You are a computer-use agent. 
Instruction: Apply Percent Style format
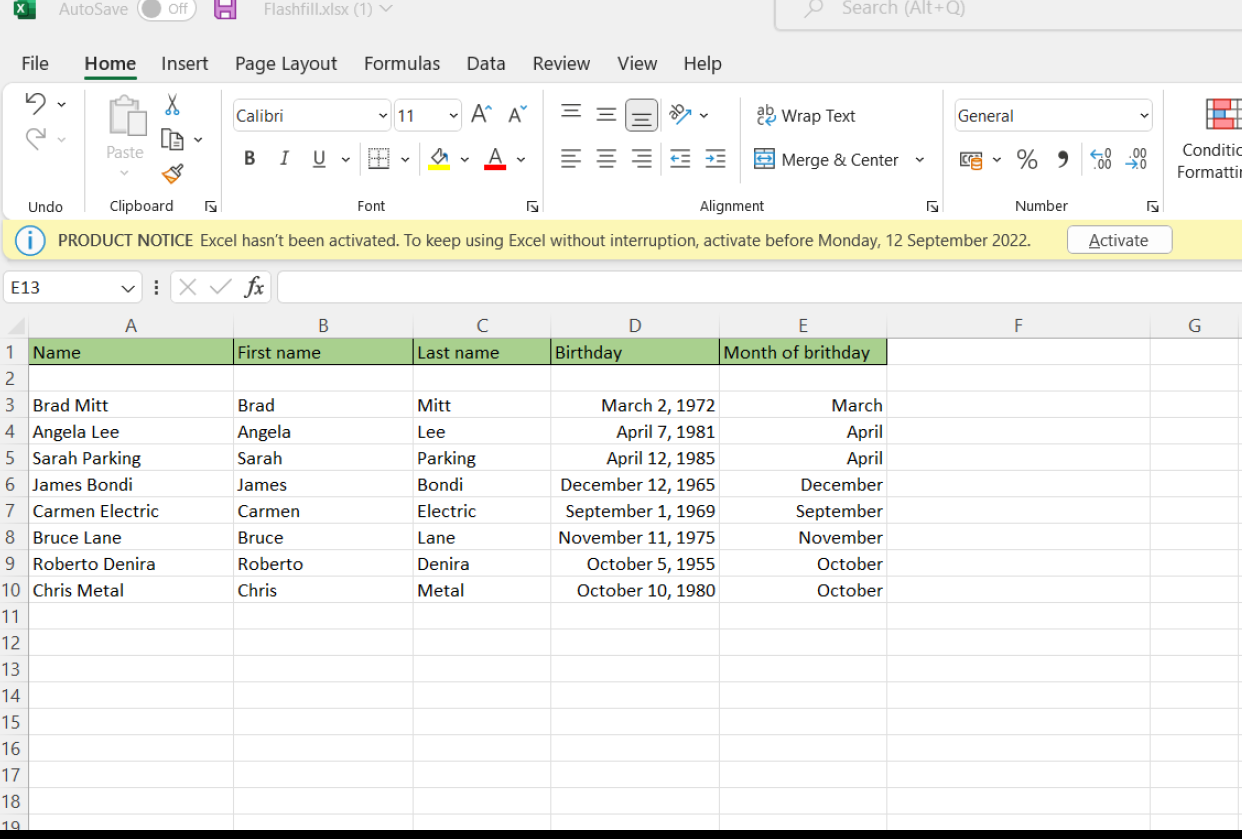tap(1027, 159)
